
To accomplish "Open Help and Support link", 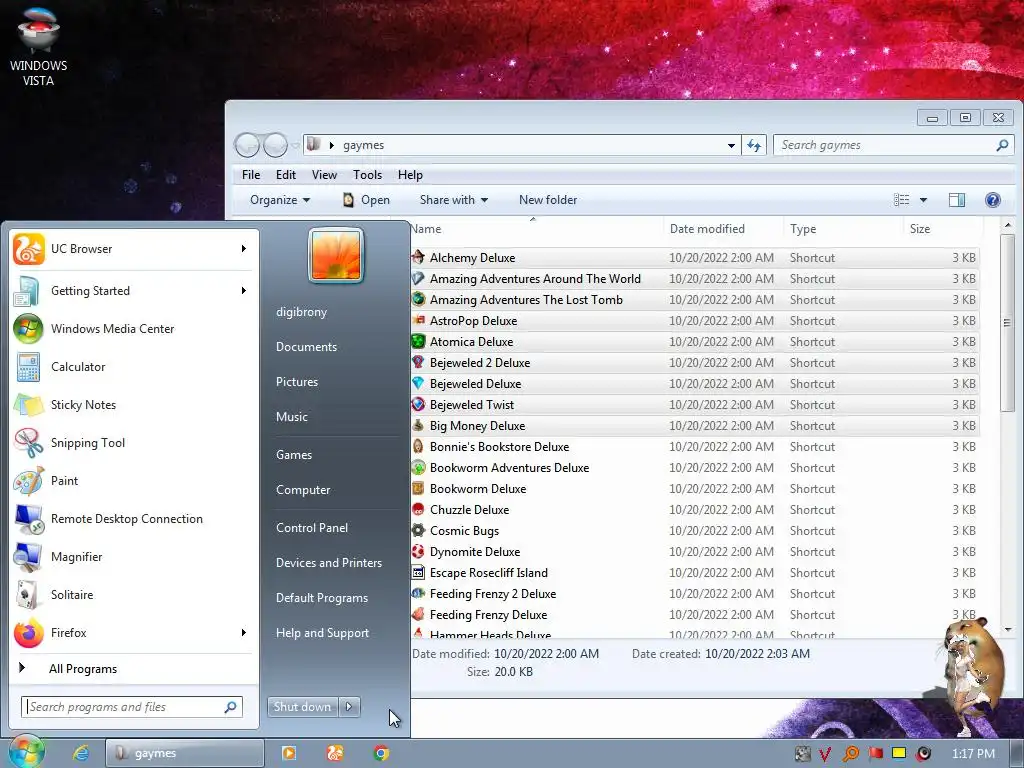I will (x=322, y=633).
